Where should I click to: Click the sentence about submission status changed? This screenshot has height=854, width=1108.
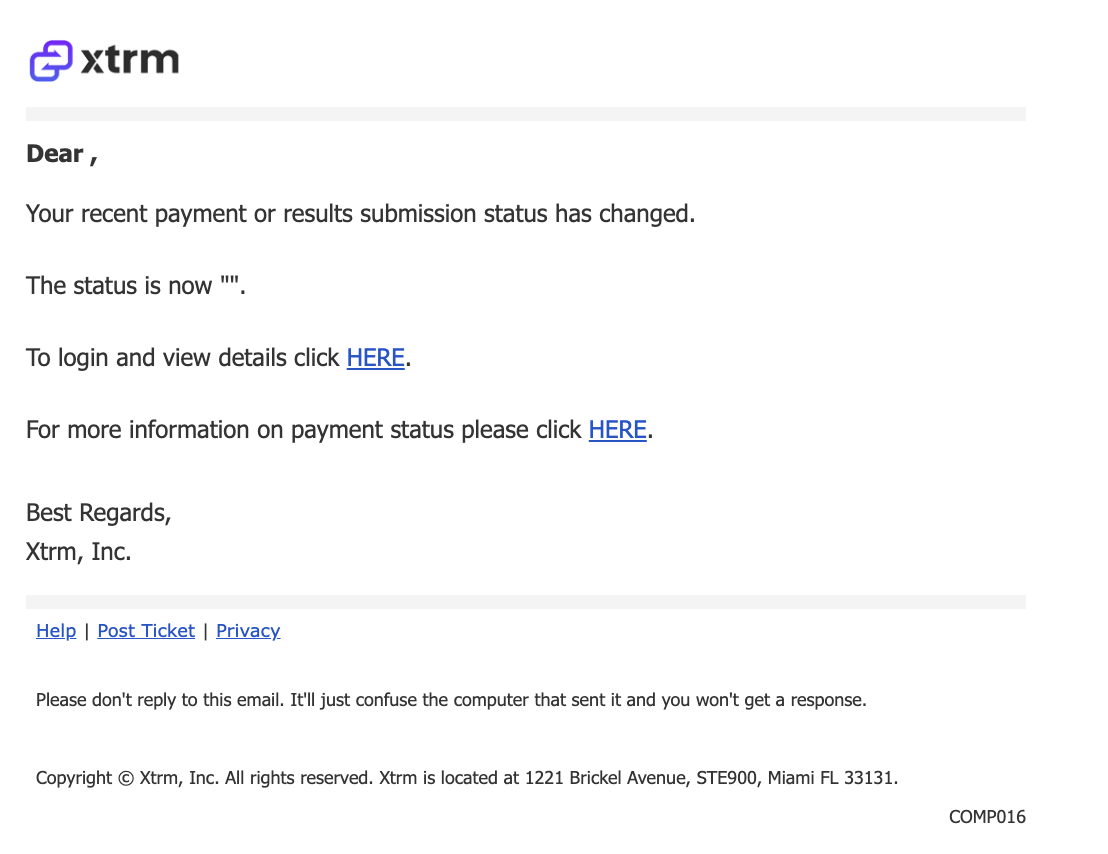click(x=360, y=214)
